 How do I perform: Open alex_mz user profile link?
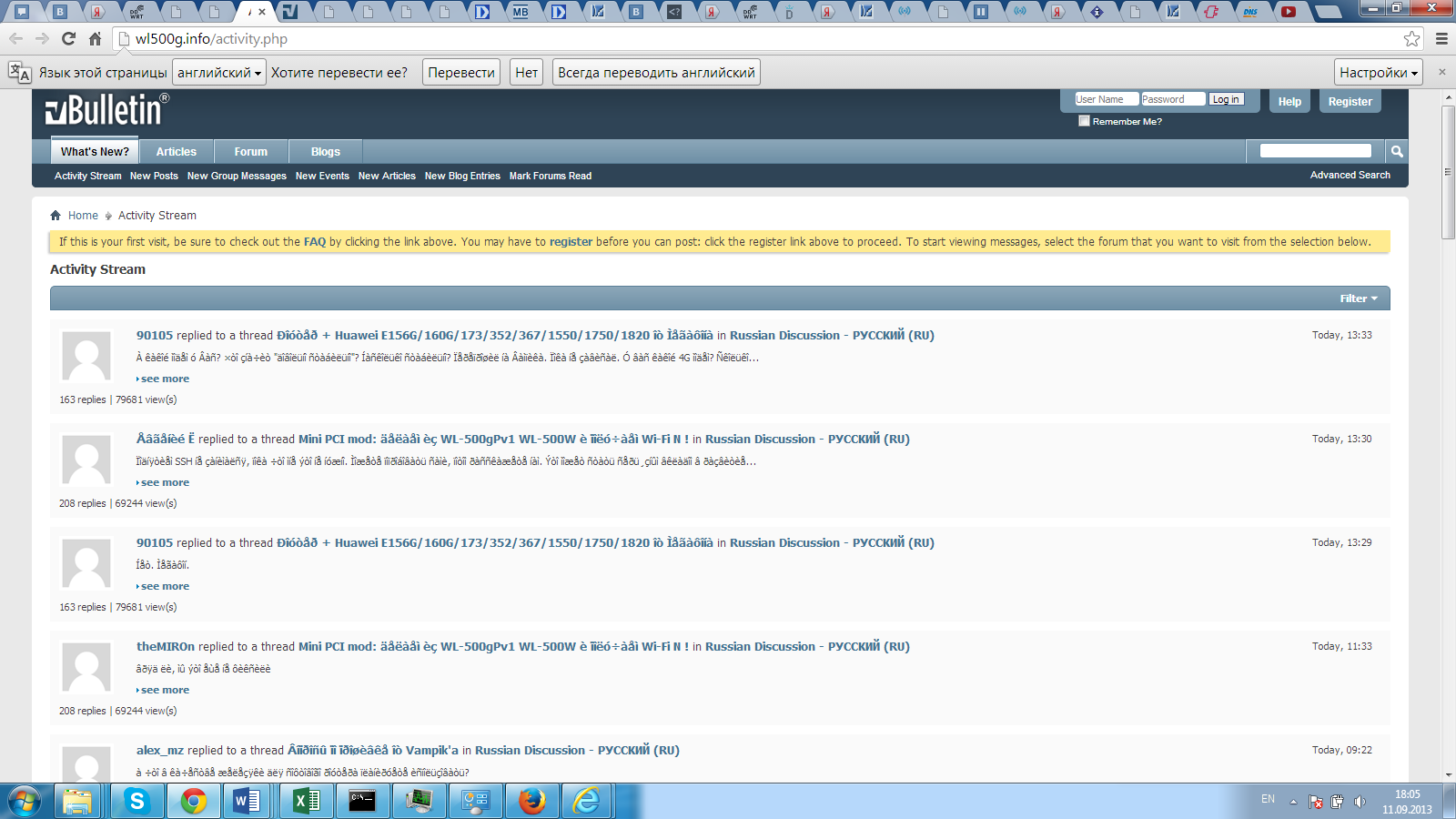click(x=160, y=751)
